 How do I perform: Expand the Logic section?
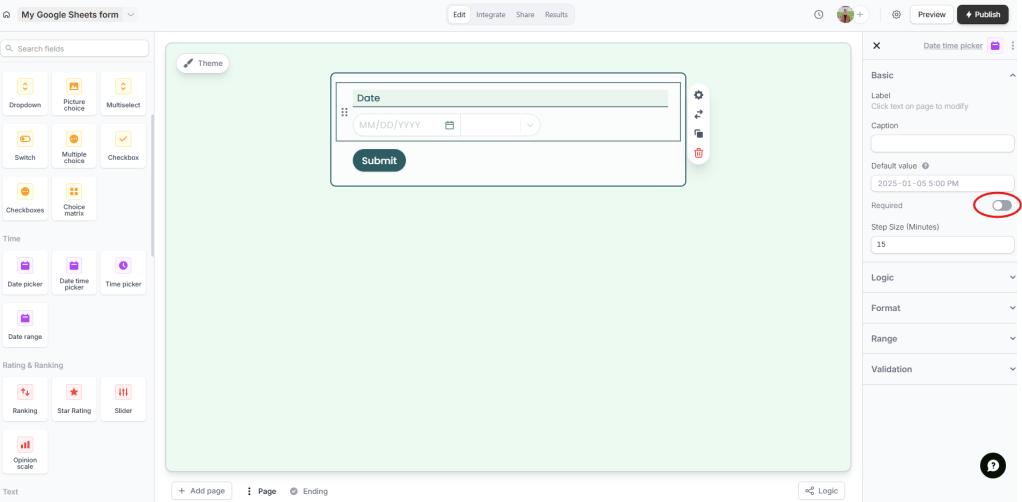(942, 277)
